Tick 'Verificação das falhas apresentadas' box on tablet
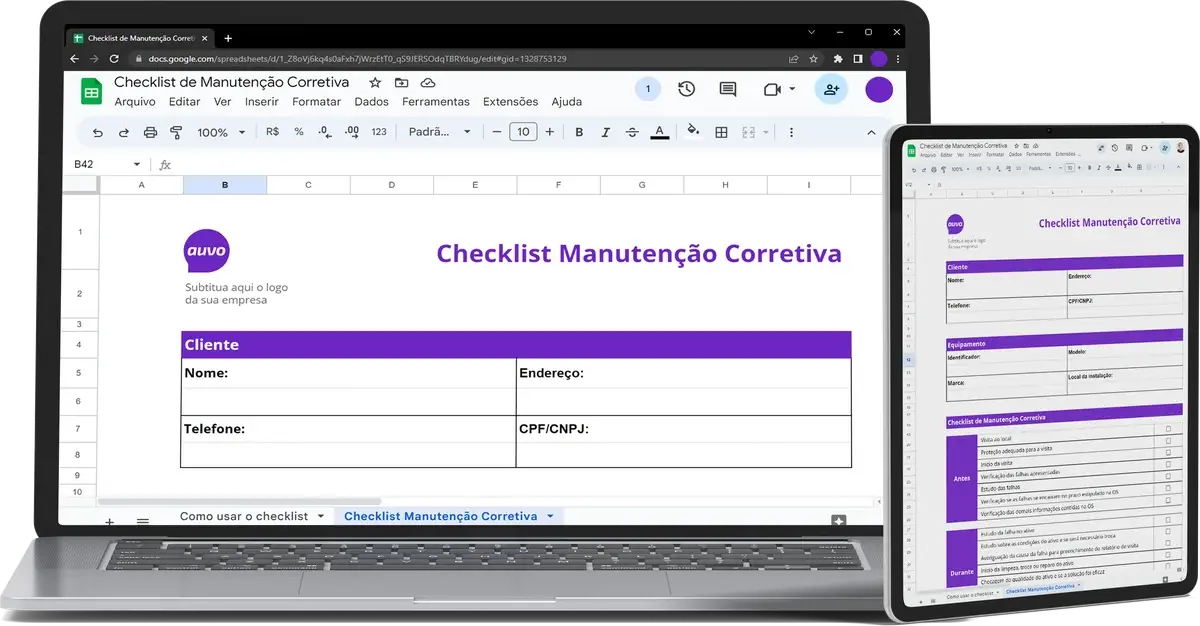 tap(1168, 464)
